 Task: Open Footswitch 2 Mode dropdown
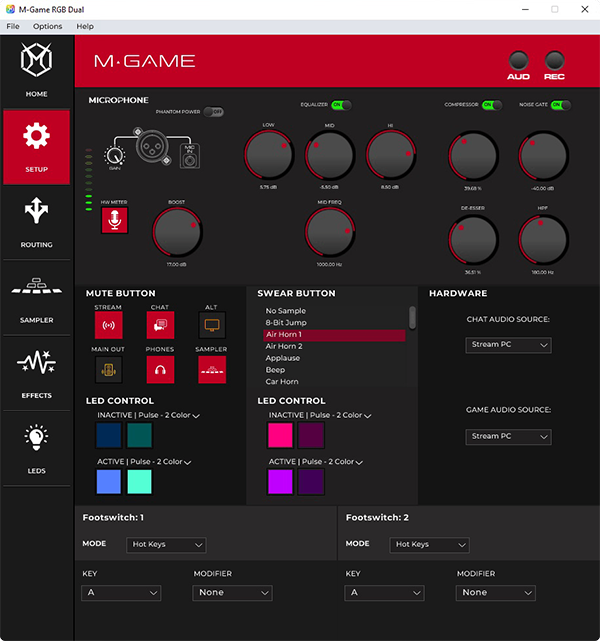pyautogui.click(x=429, y=545)
